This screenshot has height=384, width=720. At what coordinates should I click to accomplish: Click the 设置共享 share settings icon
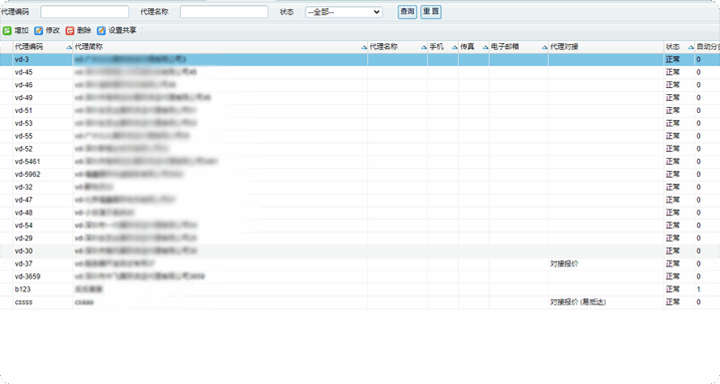[101, 31]
